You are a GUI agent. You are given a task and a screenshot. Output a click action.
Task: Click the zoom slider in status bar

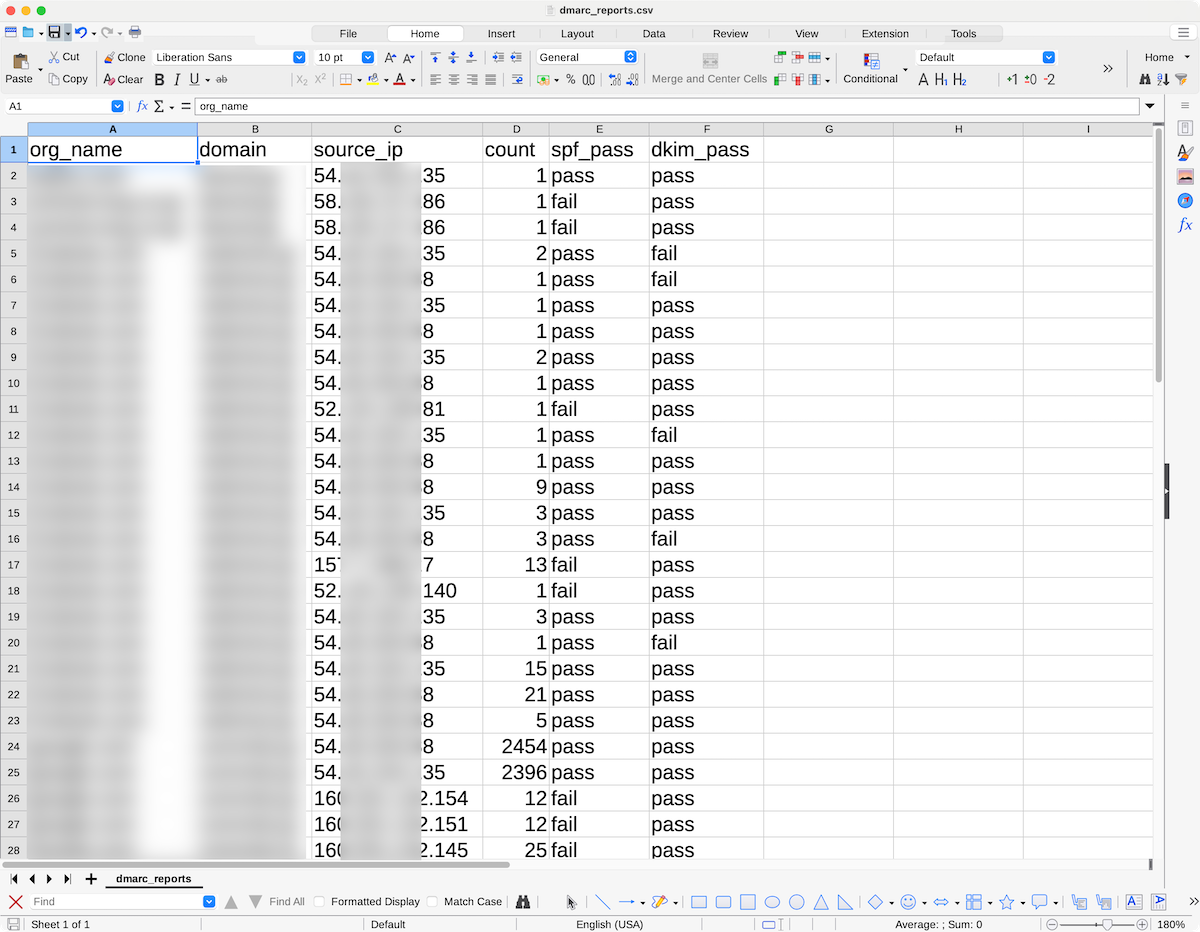tap(1106, 925)
